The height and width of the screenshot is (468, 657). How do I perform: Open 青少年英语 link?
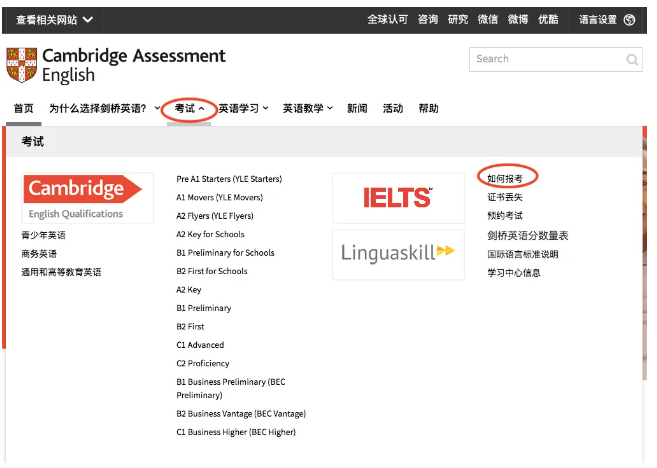tap(44, 235)
